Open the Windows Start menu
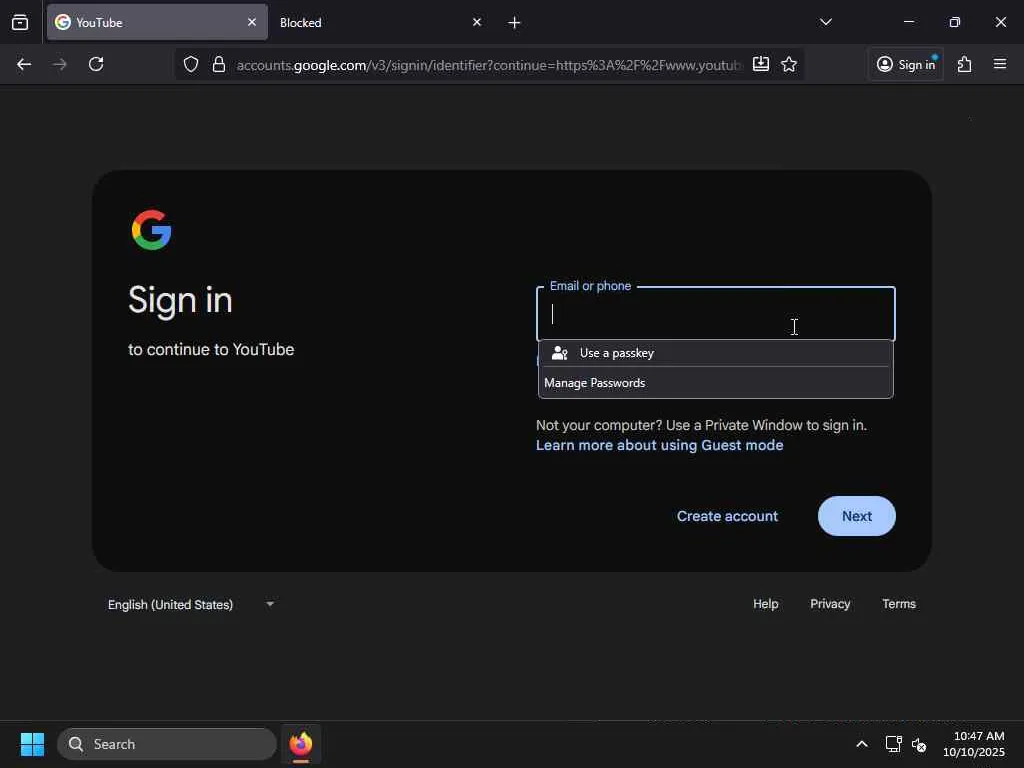 32,744
